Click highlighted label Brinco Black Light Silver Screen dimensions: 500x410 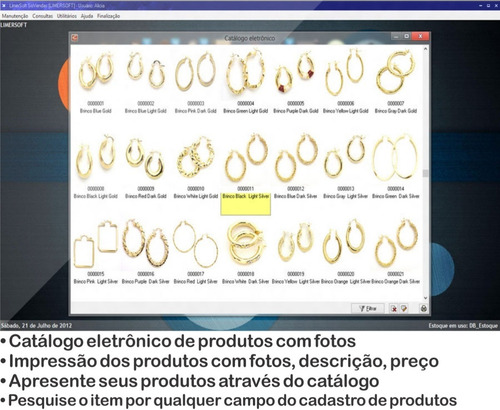tap(246, 196)
